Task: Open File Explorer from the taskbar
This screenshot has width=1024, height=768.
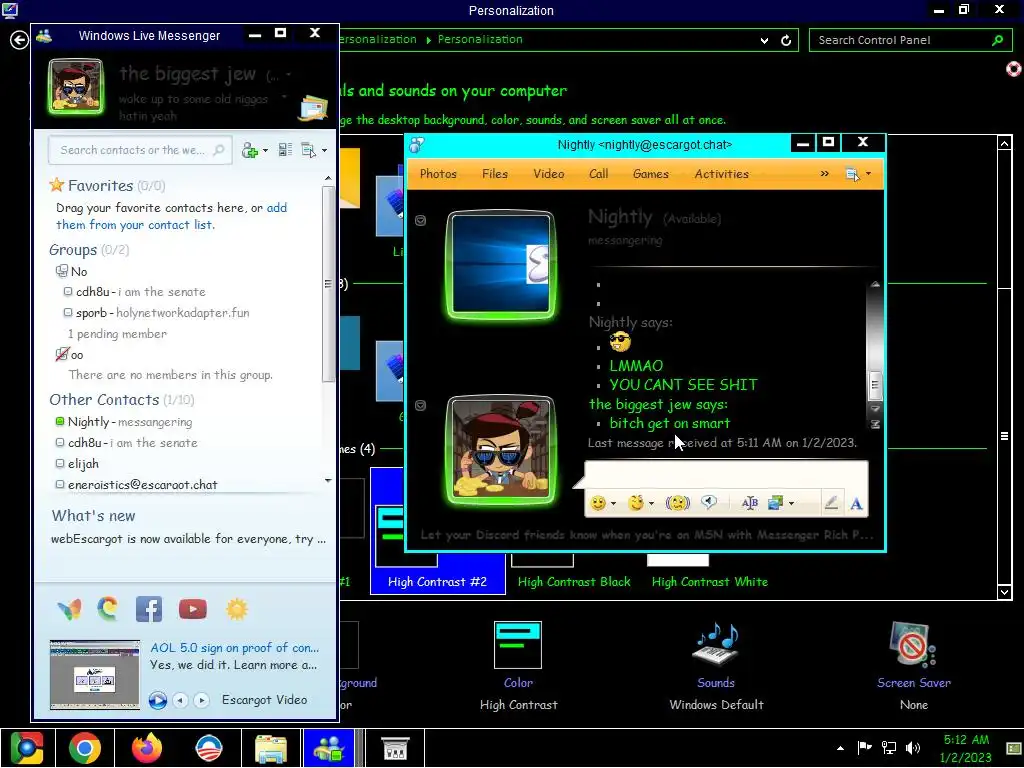Action: pyautogui.click(x=271, y=748)
